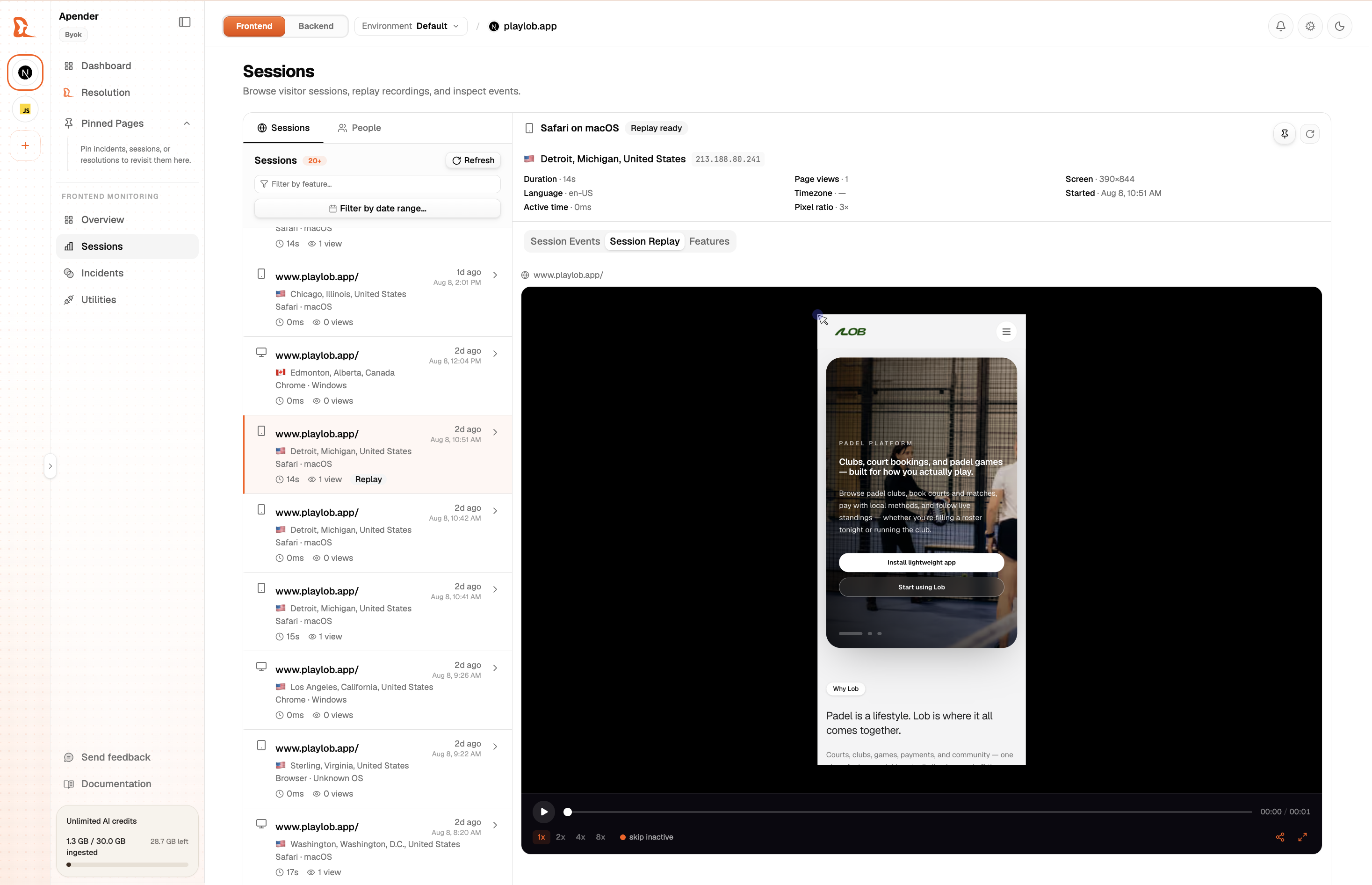1372x885 pixels.
Task: Open Environment Default dropdown
Action: [x=411, y=26]
